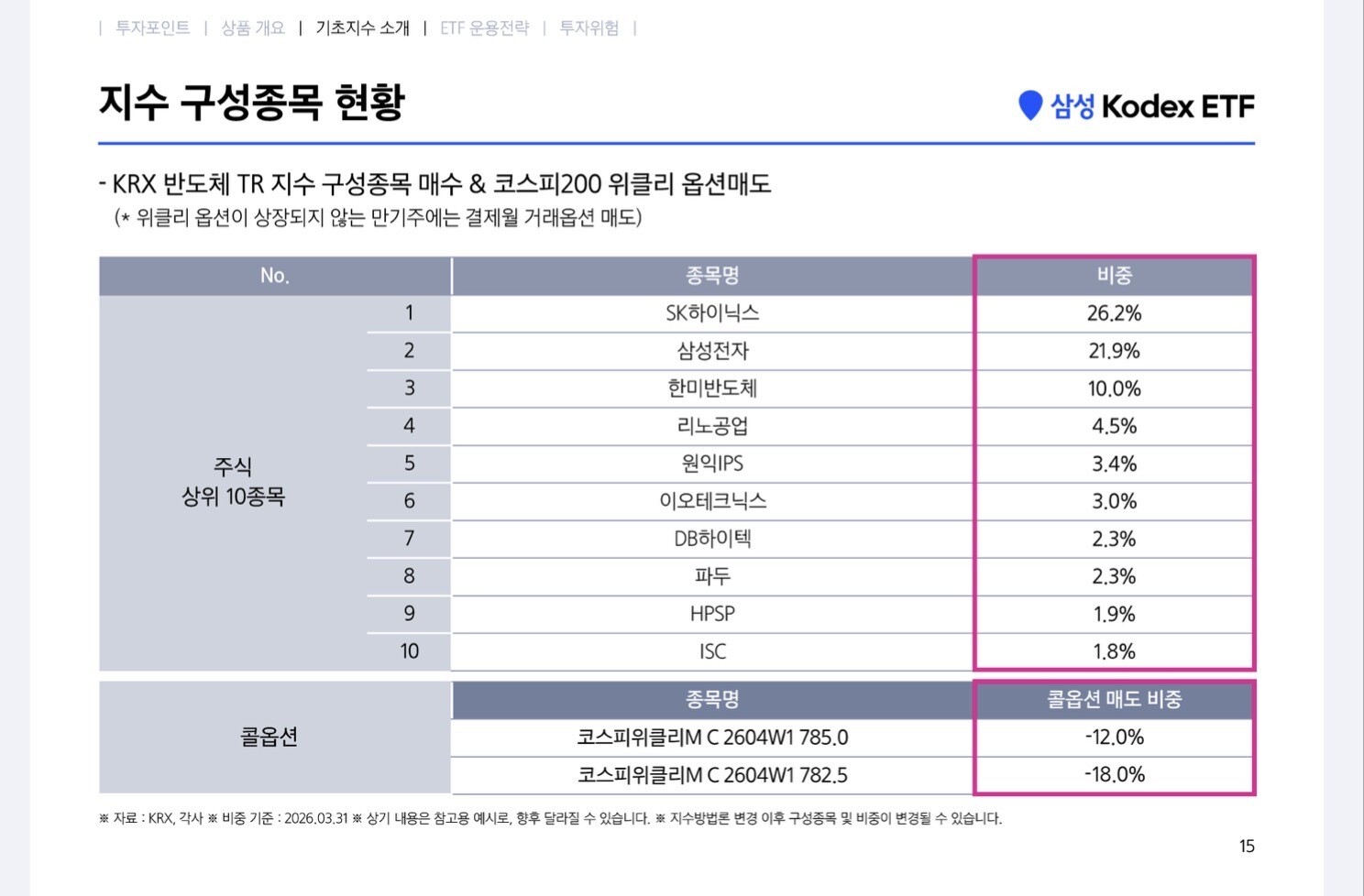Select the 한미반도체 table entry
The height and width of the screenshot is (896, 1364).
712,388
